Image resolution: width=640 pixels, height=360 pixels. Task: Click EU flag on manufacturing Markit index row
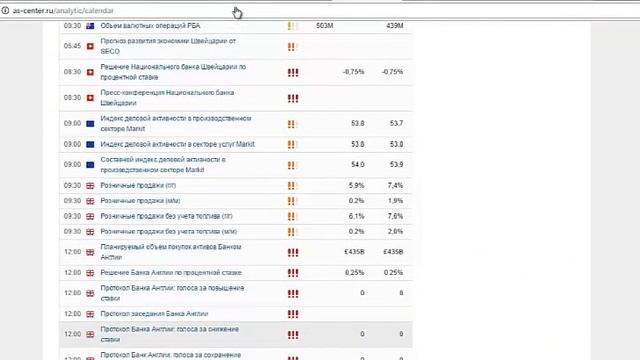pos(90,124)
